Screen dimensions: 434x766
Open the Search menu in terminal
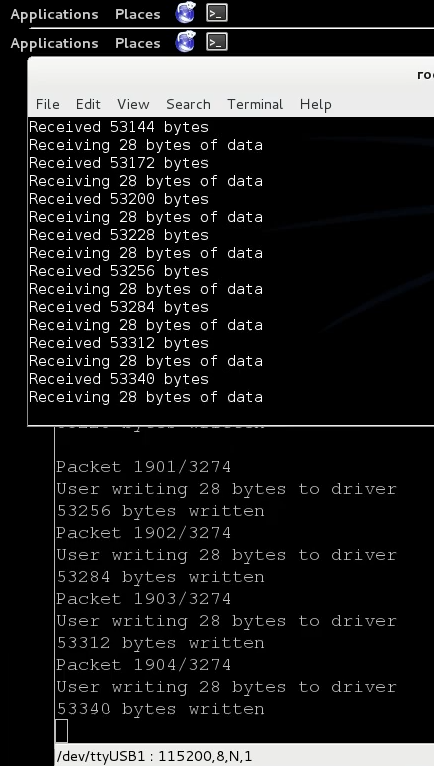click(x=188, y=104)
